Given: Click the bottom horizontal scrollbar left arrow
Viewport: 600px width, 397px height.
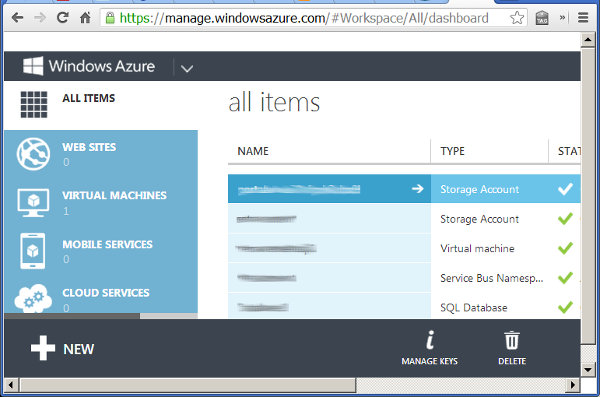Looking at the screenshot, I should coord(11,385).
